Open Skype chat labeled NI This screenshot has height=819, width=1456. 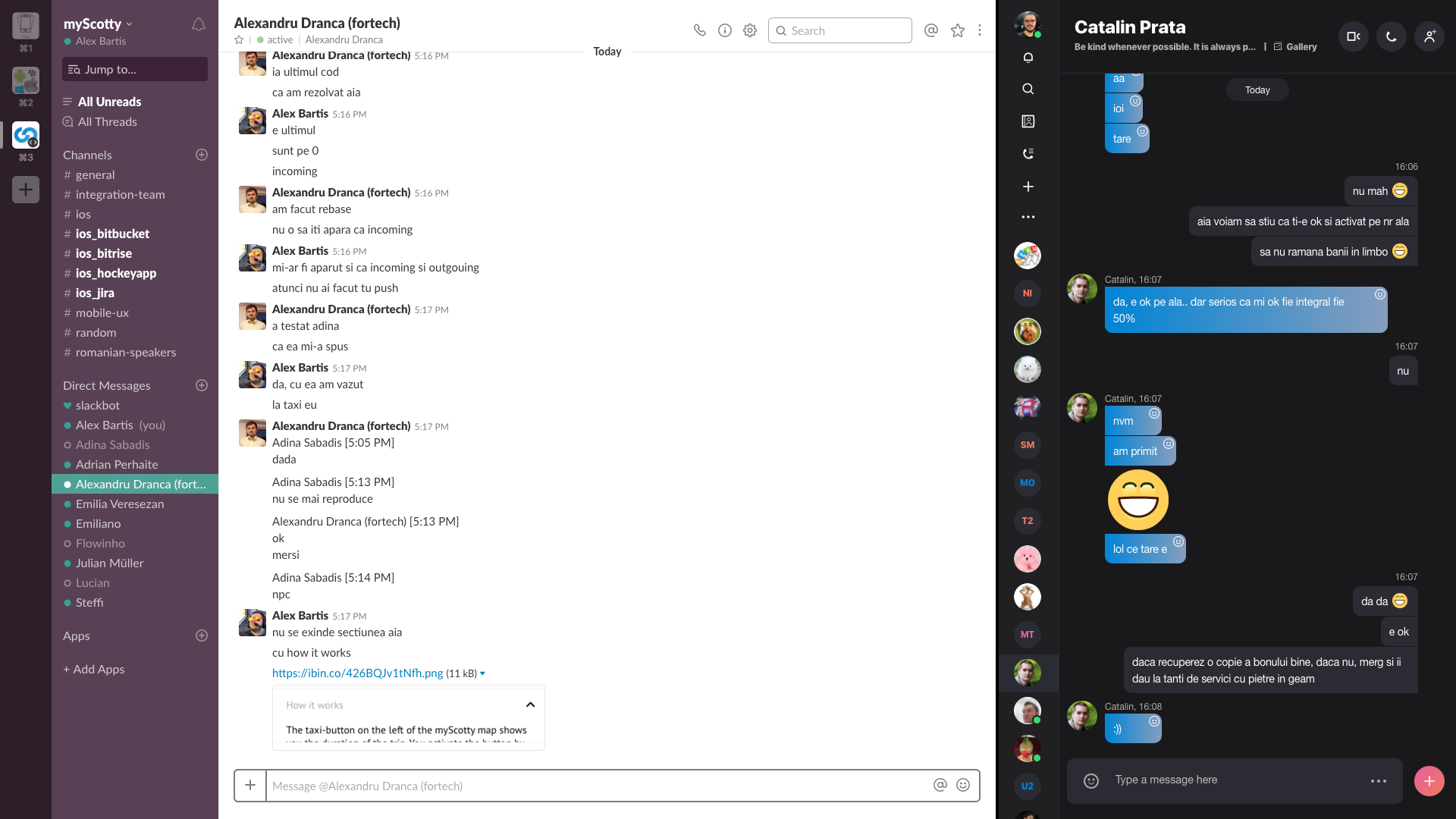tap(1028, 293)
